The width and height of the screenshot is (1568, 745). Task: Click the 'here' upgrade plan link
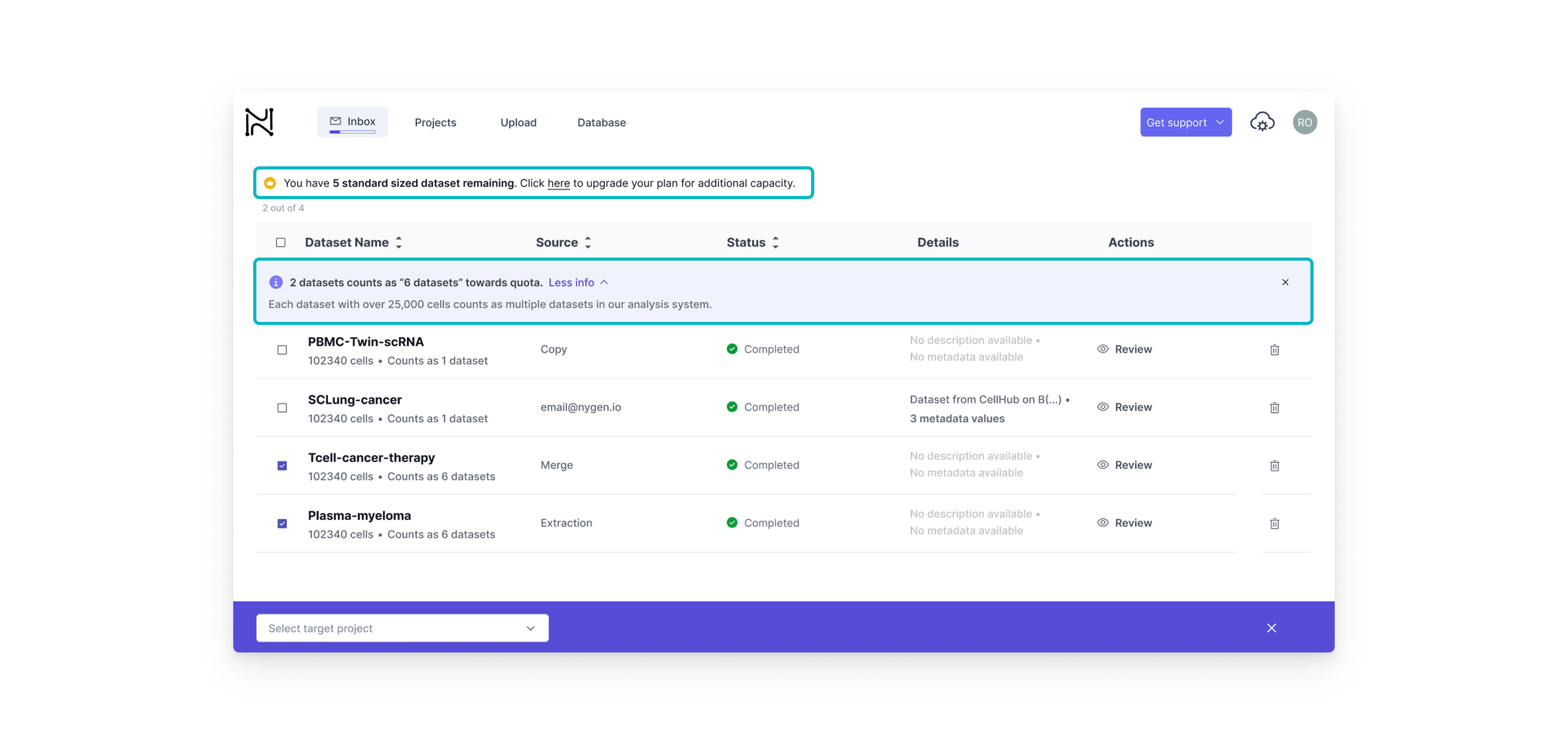tap(558, 183)
